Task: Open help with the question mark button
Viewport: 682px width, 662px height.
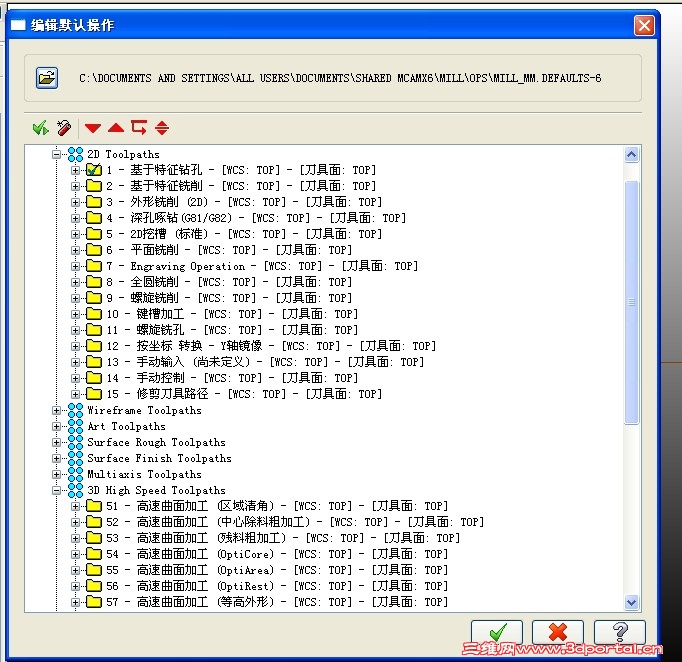Action: (620, 632)
